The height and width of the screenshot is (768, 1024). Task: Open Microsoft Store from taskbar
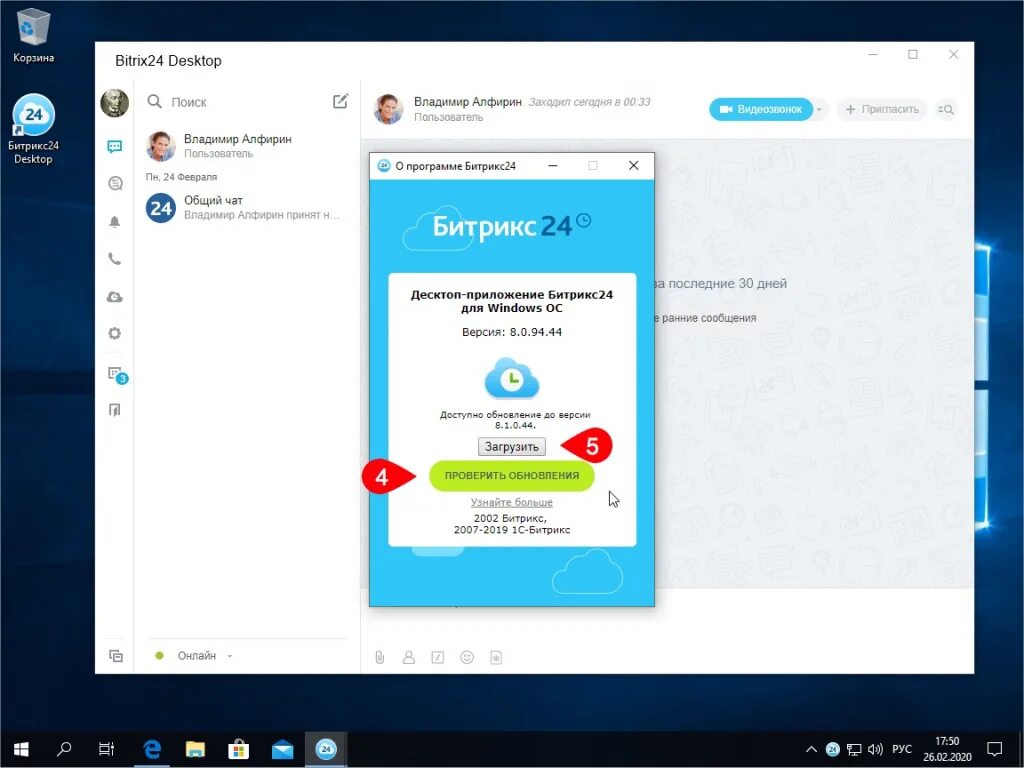[x=238, y=749]
